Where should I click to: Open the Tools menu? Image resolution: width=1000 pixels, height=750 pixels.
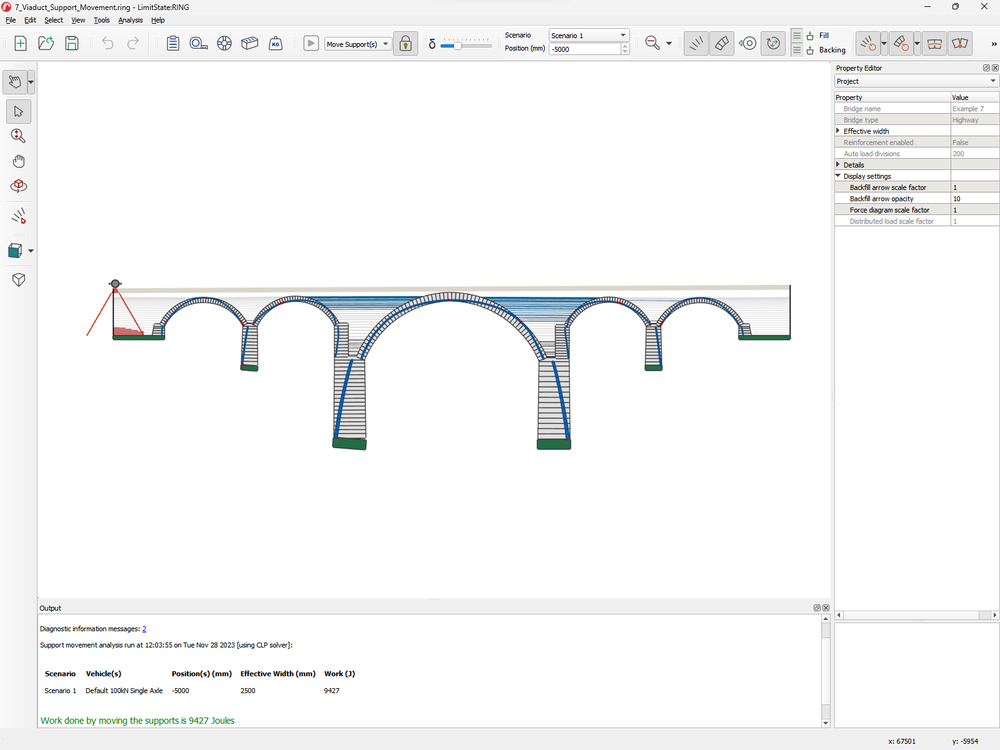101,20
